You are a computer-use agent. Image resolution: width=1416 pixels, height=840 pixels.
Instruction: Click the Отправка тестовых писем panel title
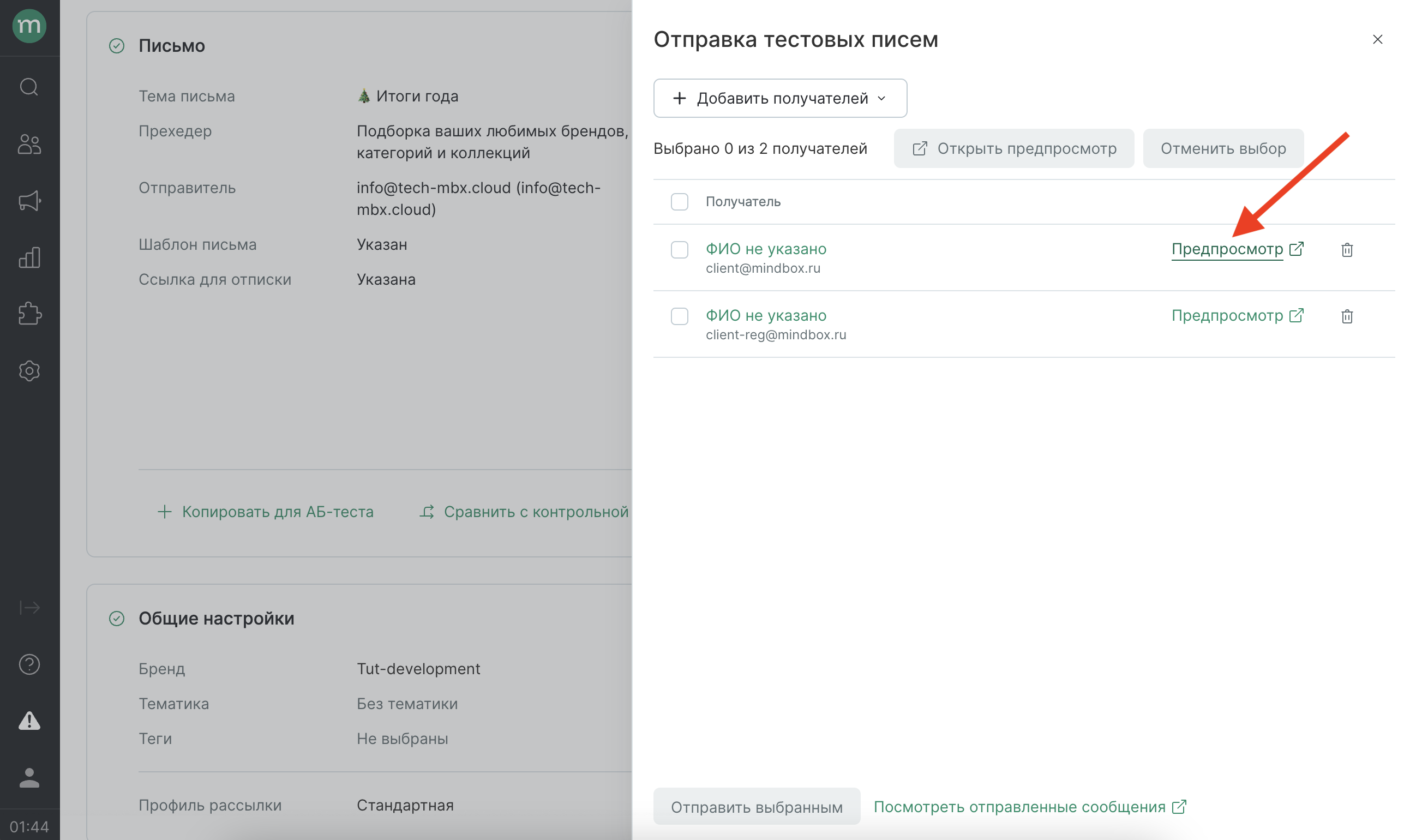coord(796,40)
